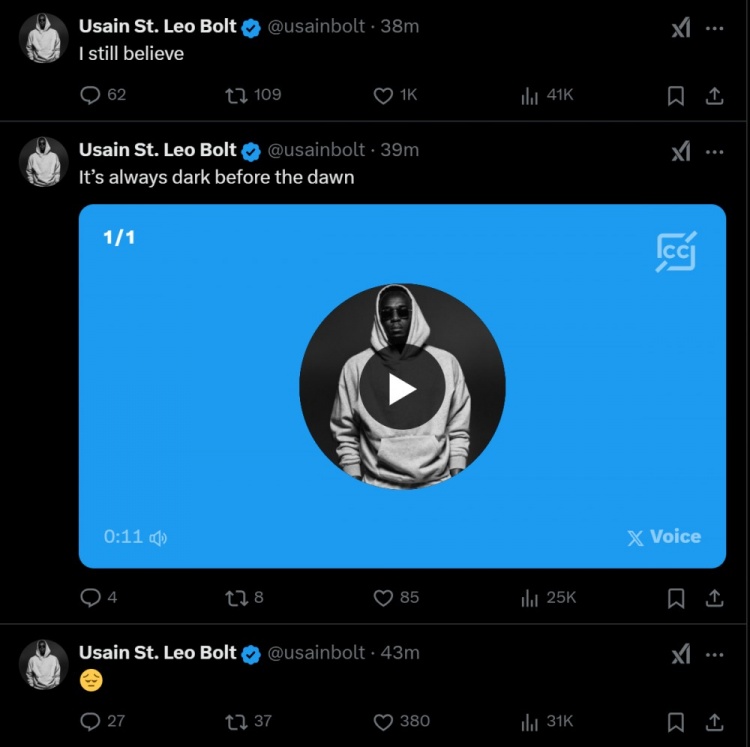
Task: Click the profile avatar of the dawn post
Action: click(x=44, y=161)
